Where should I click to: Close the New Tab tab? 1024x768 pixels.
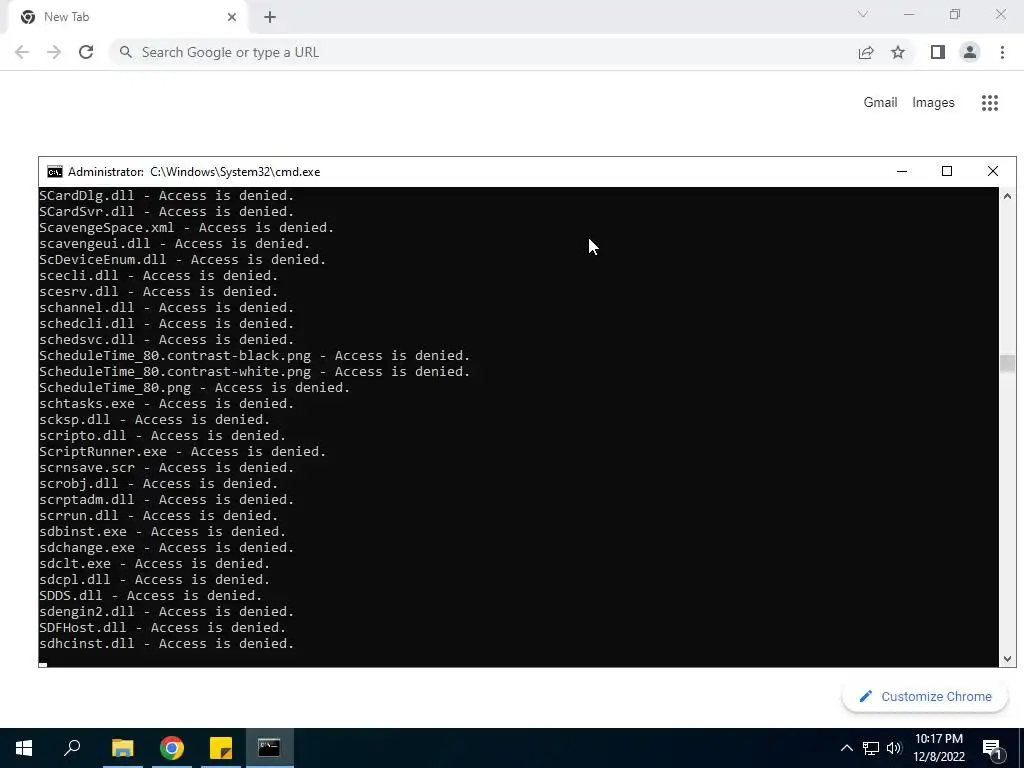[x=232, y=17]
